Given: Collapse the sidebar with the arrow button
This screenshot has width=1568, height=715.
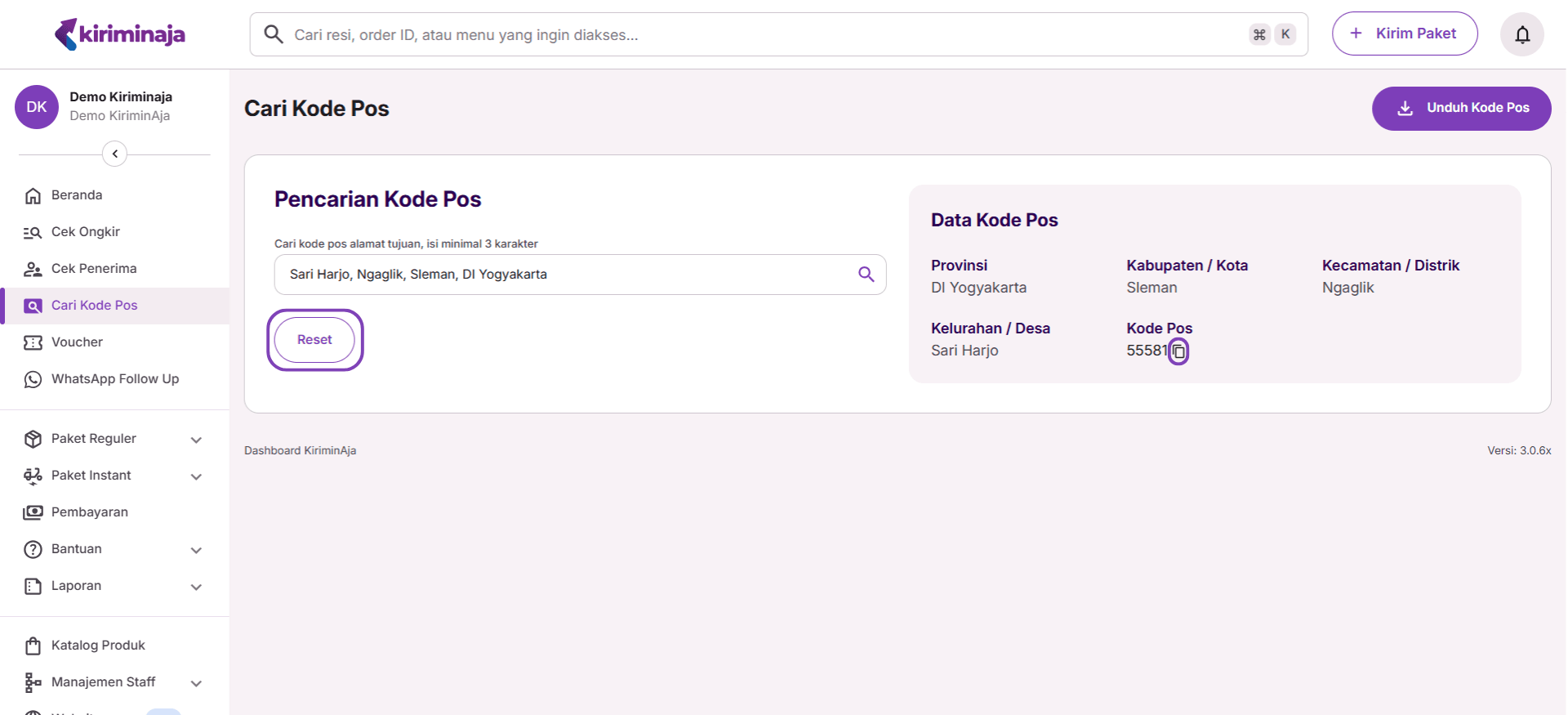Looking at the screenshot, I should click(x=114, y=154).
